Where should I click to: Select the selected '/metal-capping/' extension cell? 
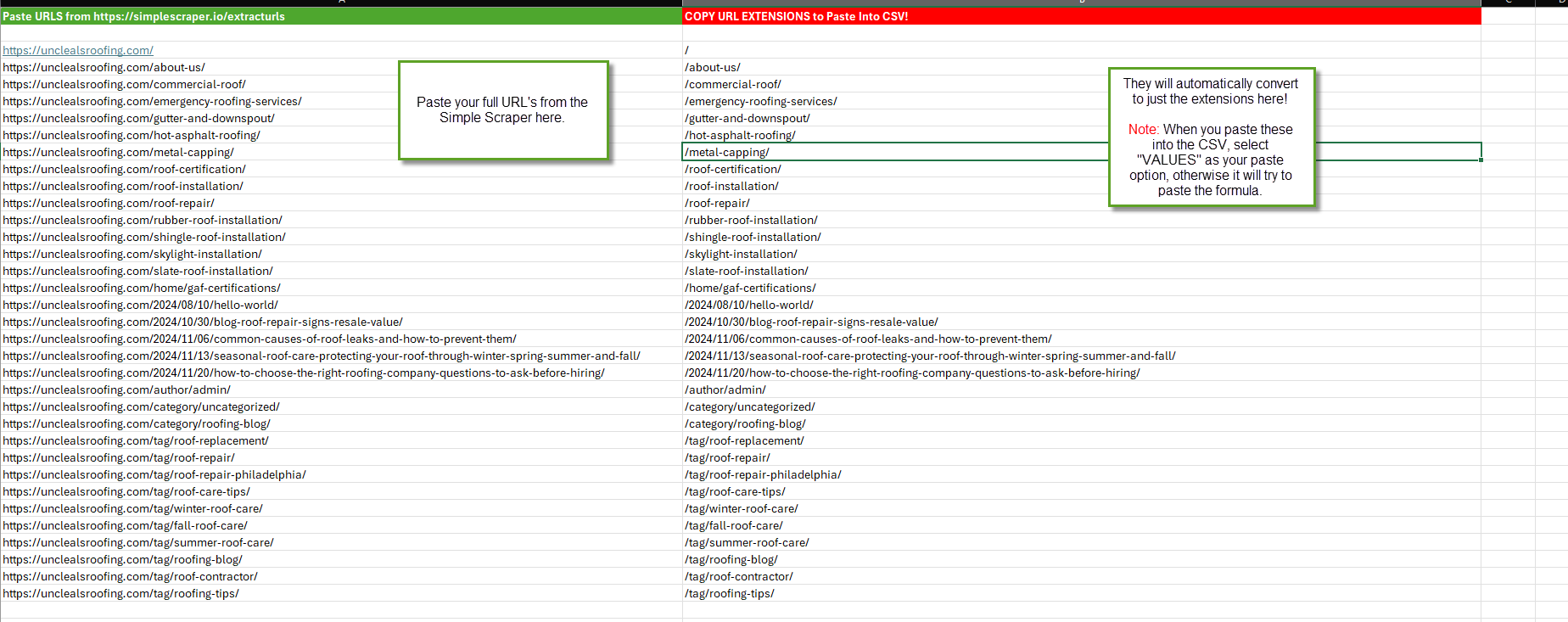pyautogui.click(x=891, y=152)
